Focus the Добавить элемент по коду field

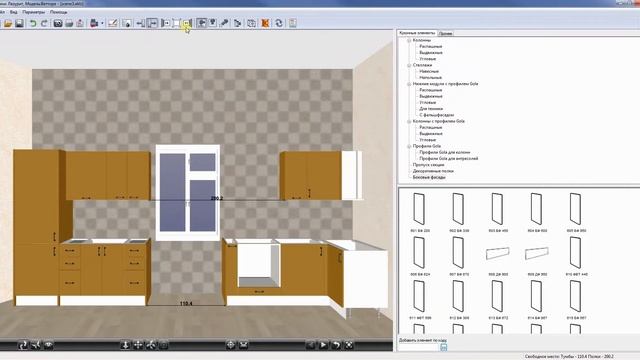(x=418, y=347)
